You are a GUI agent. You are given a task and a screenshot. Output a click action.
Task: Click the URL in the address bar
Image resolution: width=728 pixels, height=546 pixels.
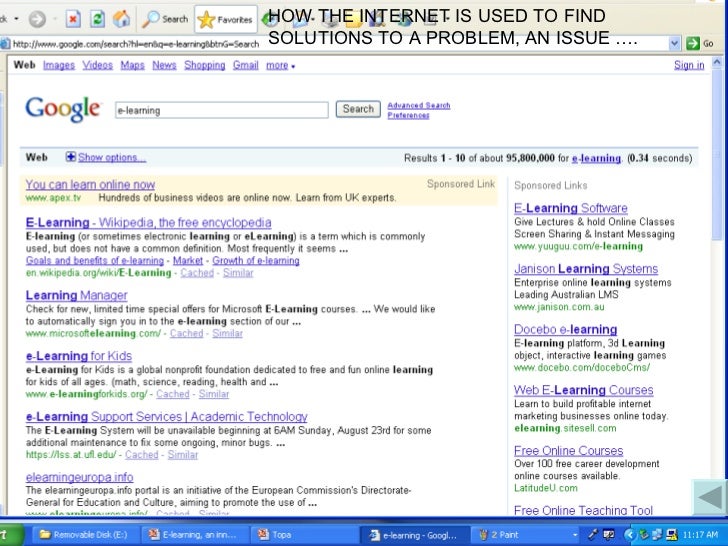(136, 44)
